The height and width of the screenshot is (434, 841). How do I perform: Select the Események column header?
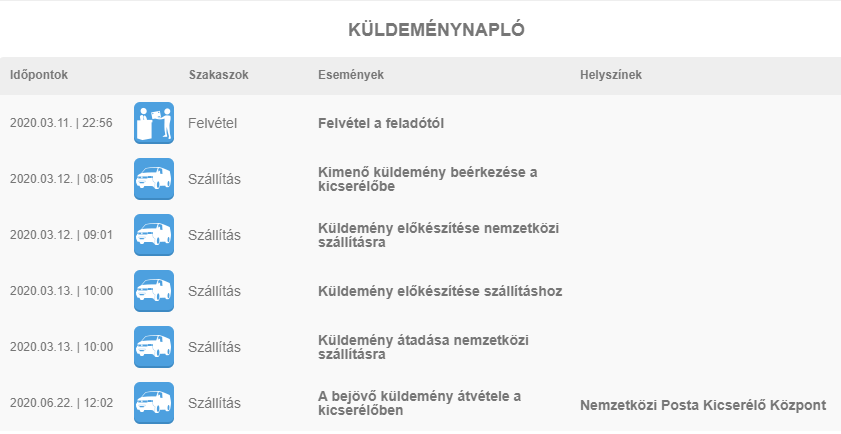tap(351, 75)
